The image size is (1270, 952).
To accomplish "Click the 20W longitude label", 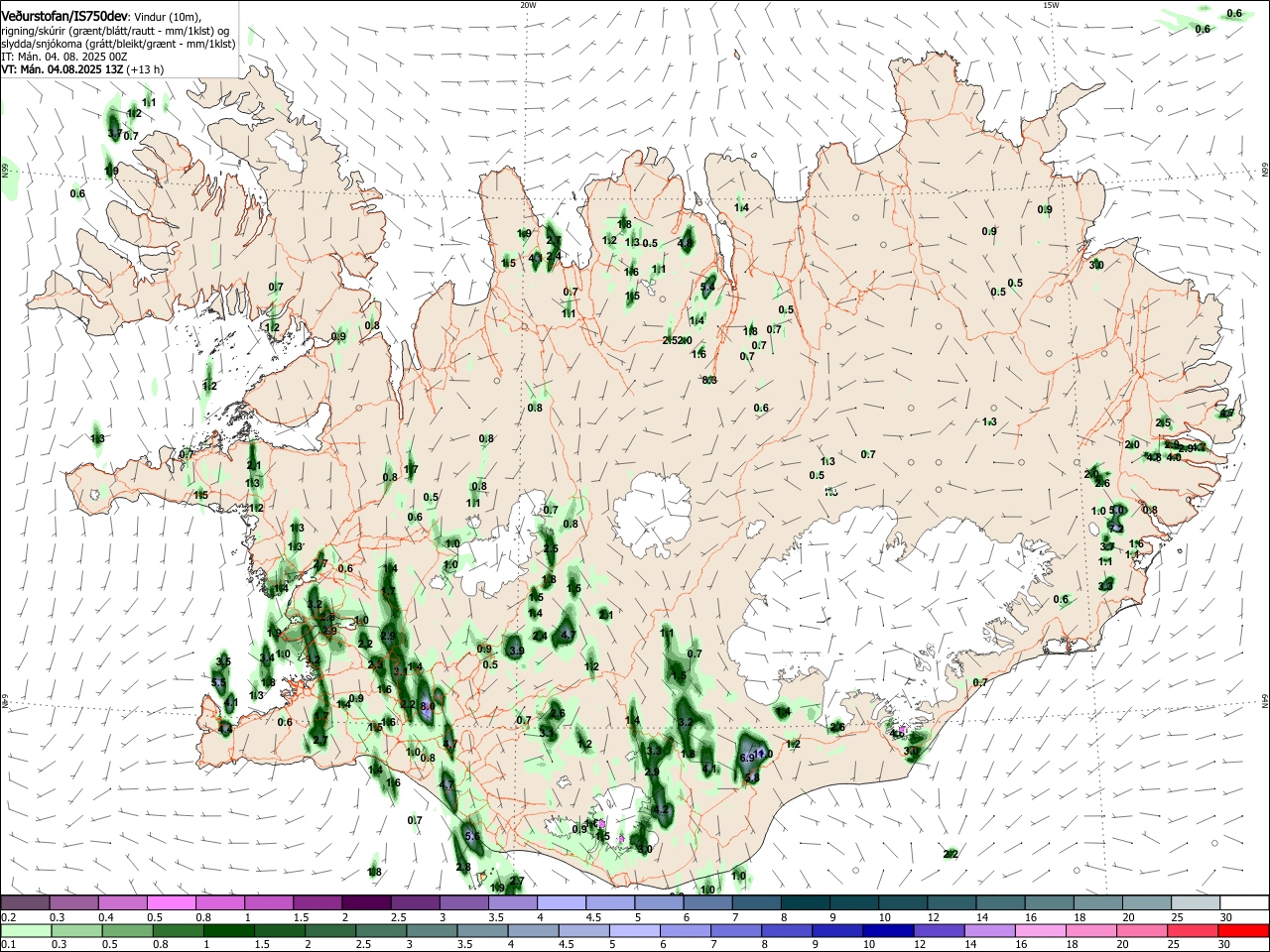I will pos(528,5).
